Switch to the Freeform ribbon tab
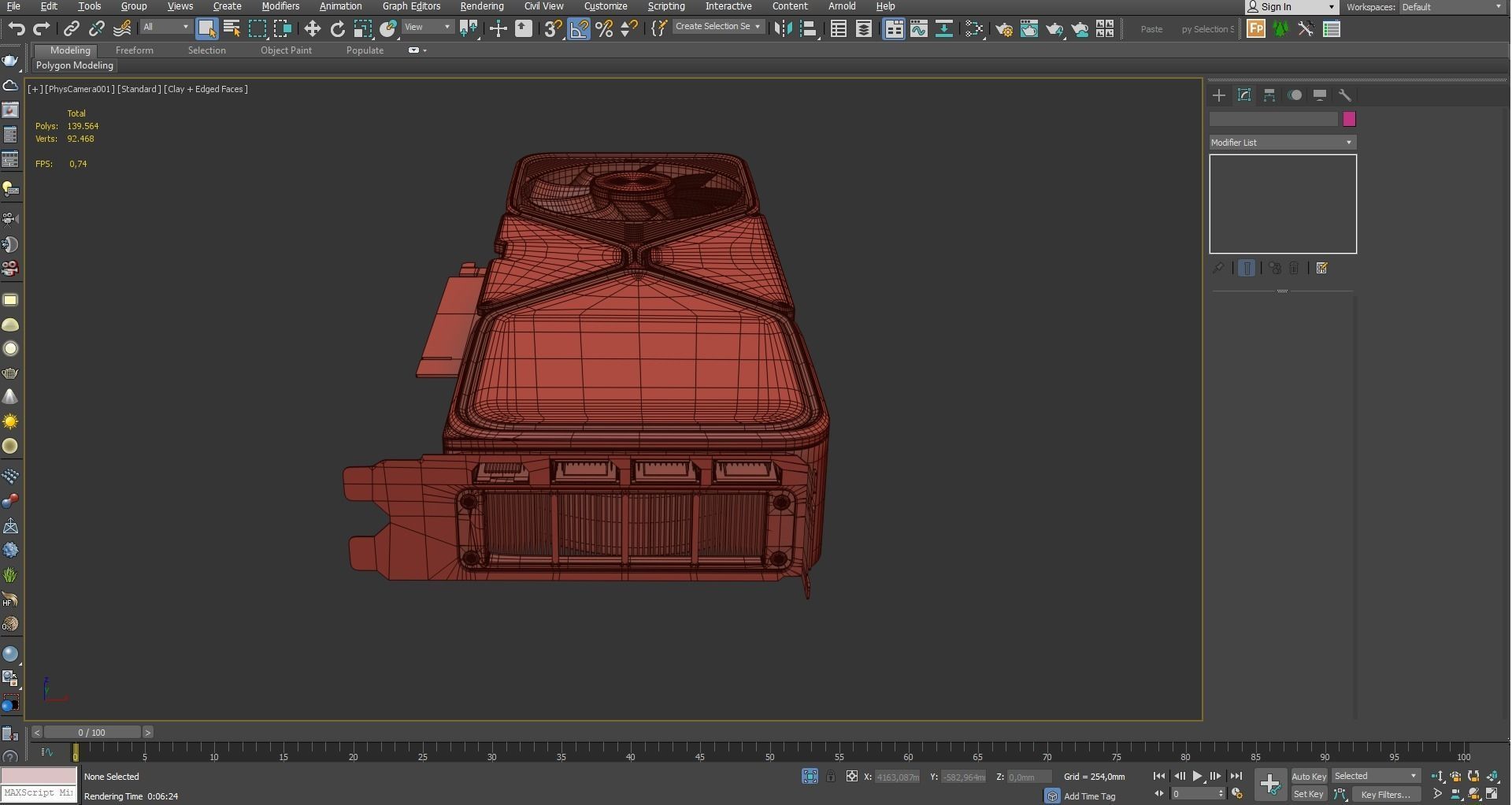 [x=135, y=50]
